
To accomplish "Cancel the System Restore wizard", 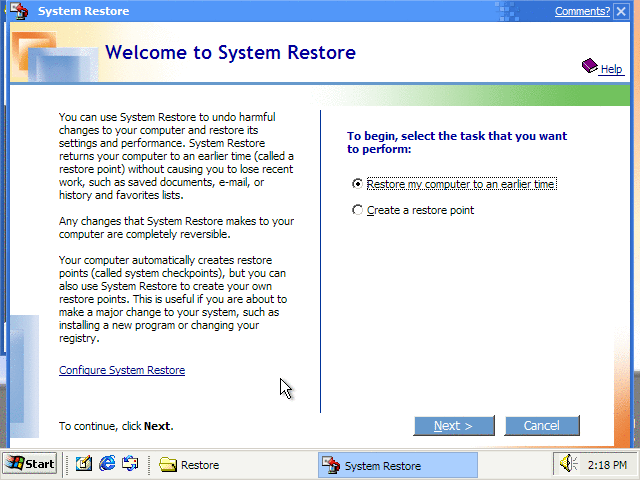I will click(542, 426).
